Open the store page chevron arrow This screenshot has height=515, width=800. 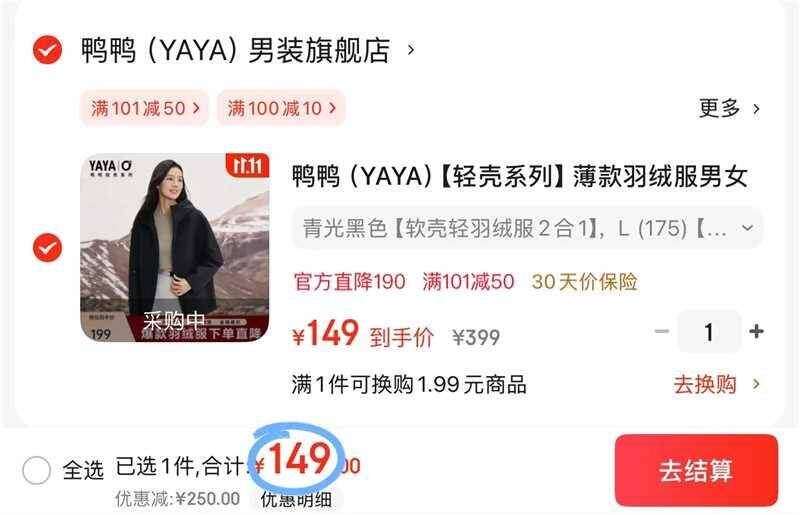(411, 50)
